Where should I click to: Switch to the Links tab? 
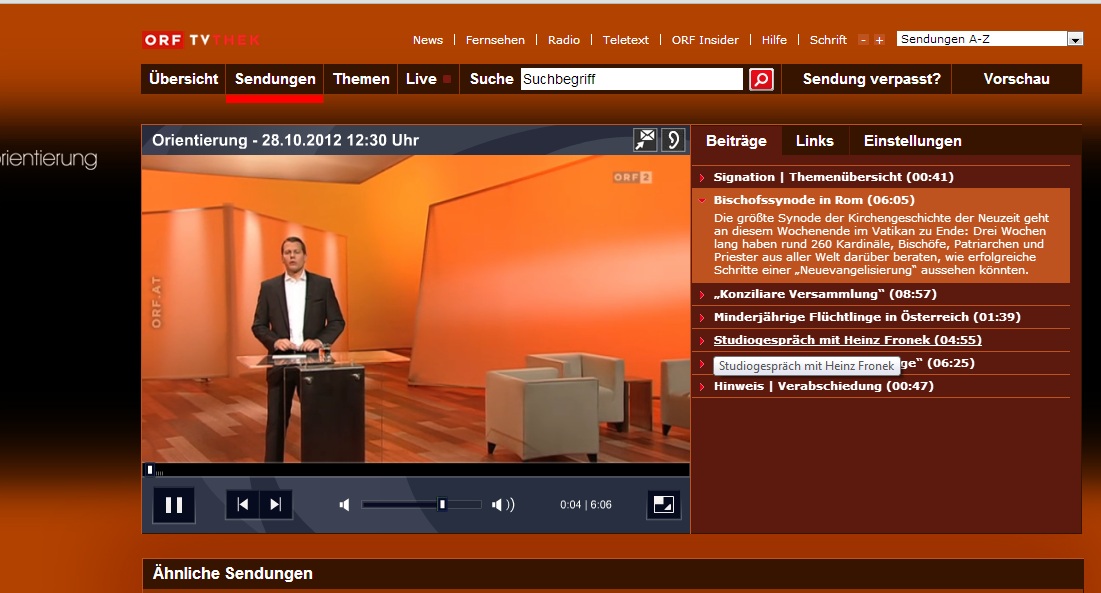pyautogui.click(x=814, y=141)
